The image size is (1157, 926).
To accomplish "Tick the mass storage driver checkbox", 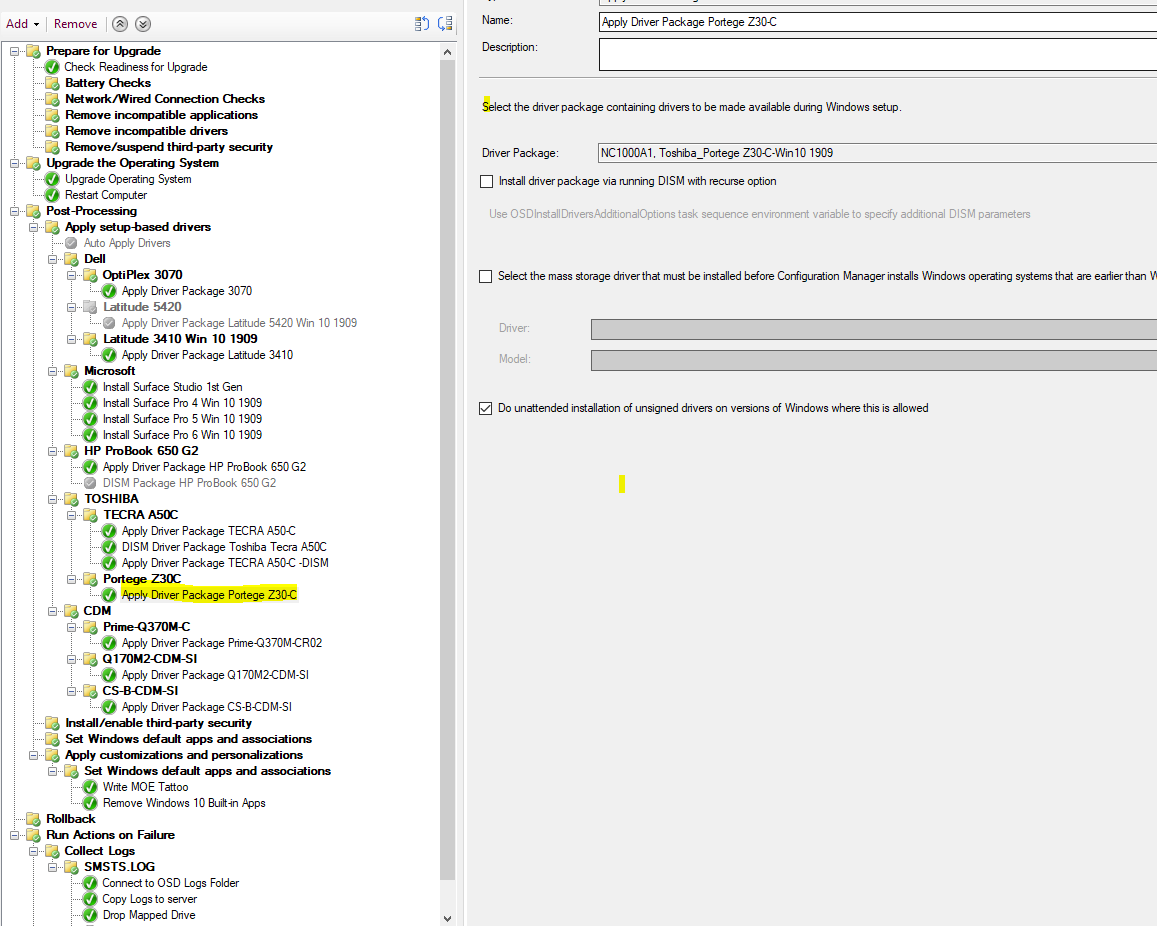I will click(x=486, y=277).
